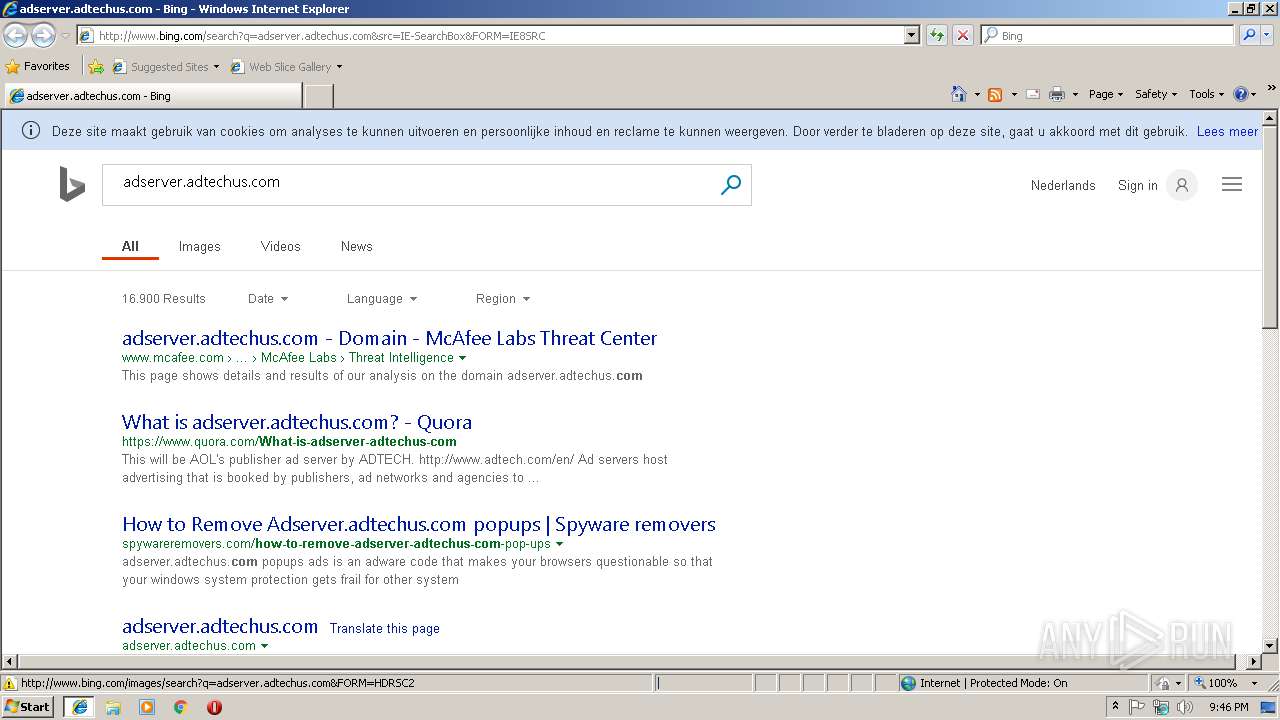Open Web Slice Gallery dropdown
The image size is (1280, 720).
click(x=339, y=67)
